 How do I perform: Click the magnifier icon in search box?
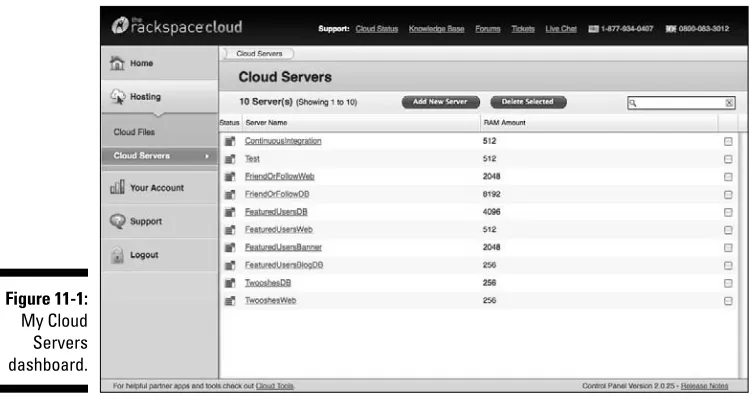tap(633, 103)
